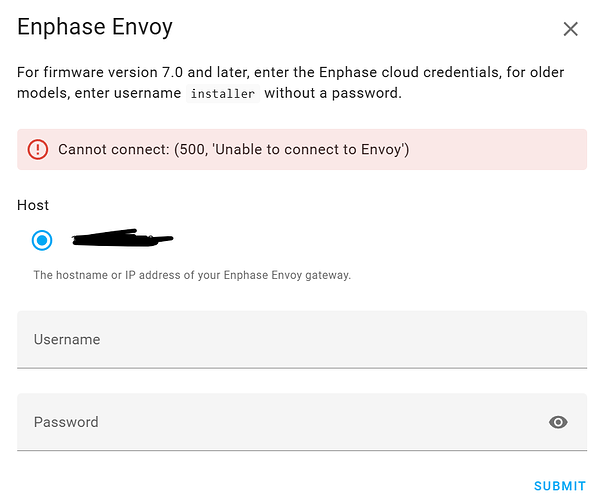Click the red error alert icon
601x500 pixels.
[x=38, y=150]
